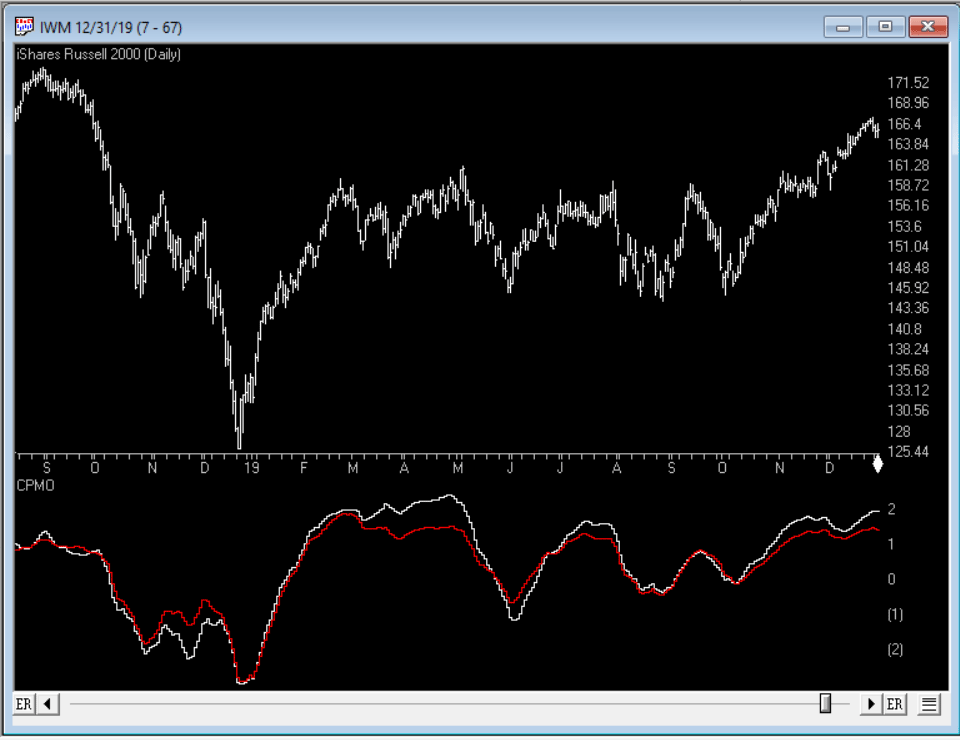The height and width of the screenshot is (740, 960).
Task: Click the chart application icon in title bar
Action: tap(24, 27)
